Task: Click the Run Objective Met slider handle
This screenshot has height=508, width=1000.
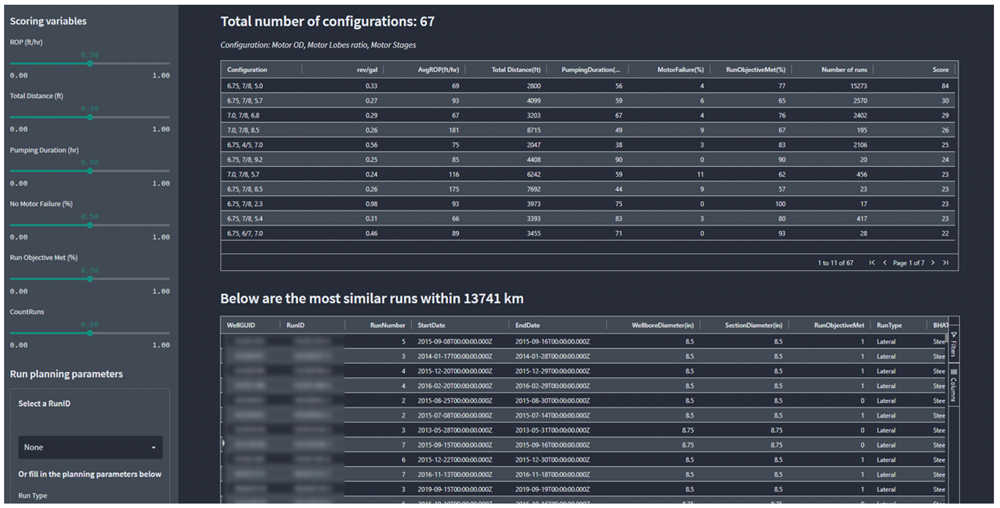Action: coord(90,279)
